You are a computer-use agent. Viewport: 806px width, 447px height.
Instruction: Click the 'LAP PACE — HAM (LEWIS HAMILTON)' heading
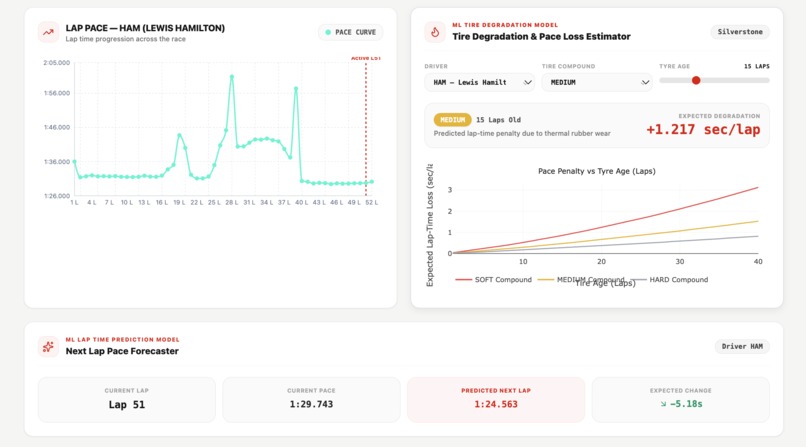point(145,28)
